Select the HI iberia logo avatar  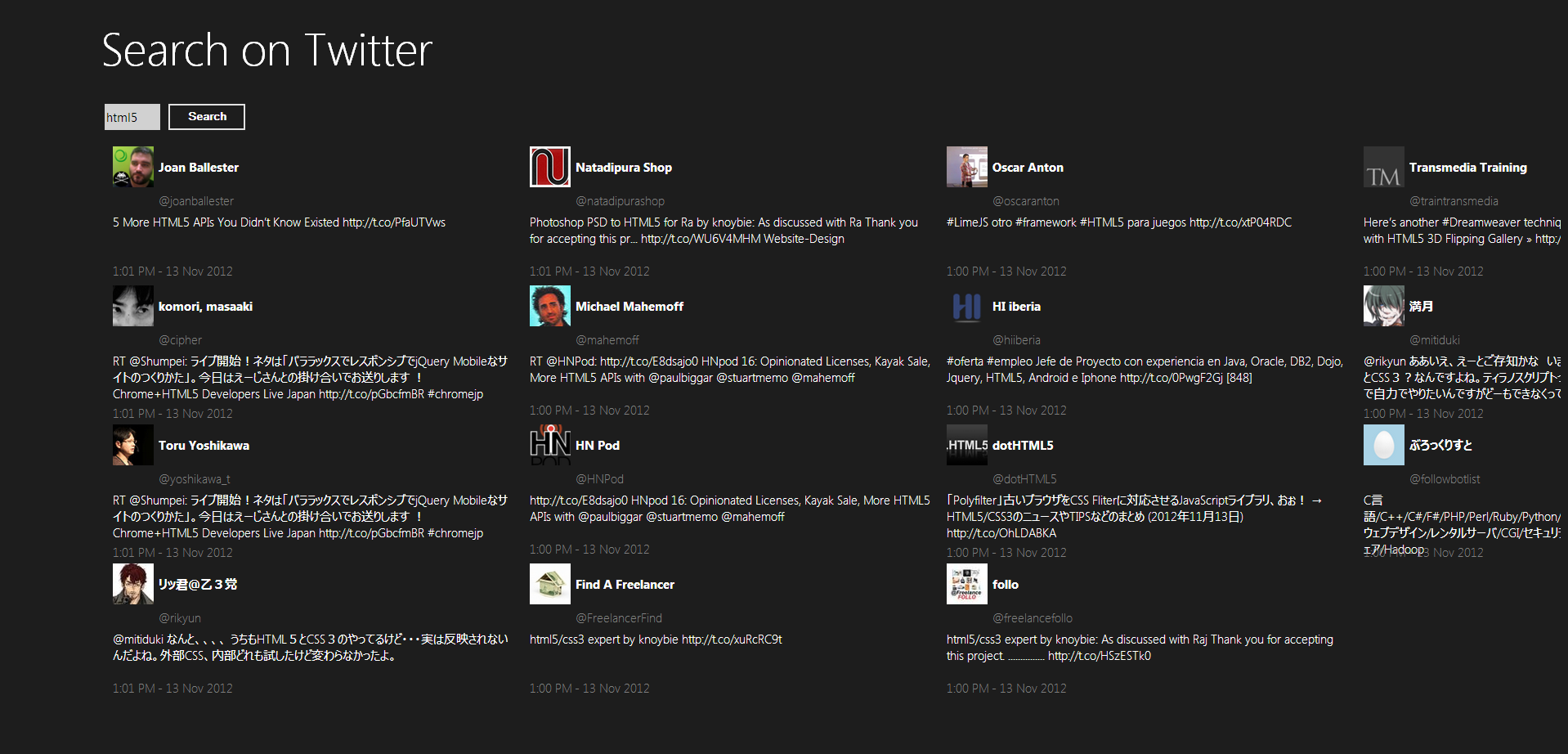(x=966, y=306)
